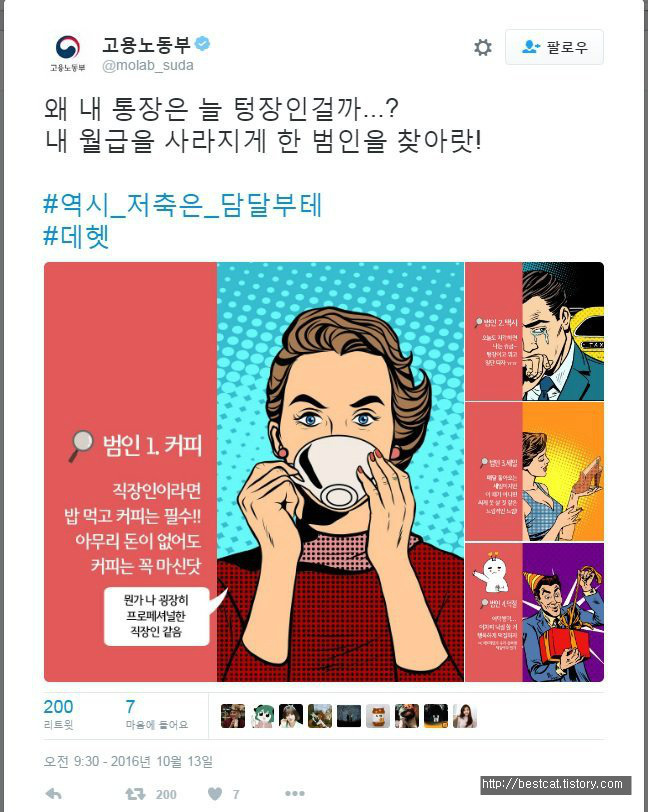Image resolution: width=648 pixels, height=812 pixels.
Task: Open the @molab_suda handle link
Action: coord(148,66)
